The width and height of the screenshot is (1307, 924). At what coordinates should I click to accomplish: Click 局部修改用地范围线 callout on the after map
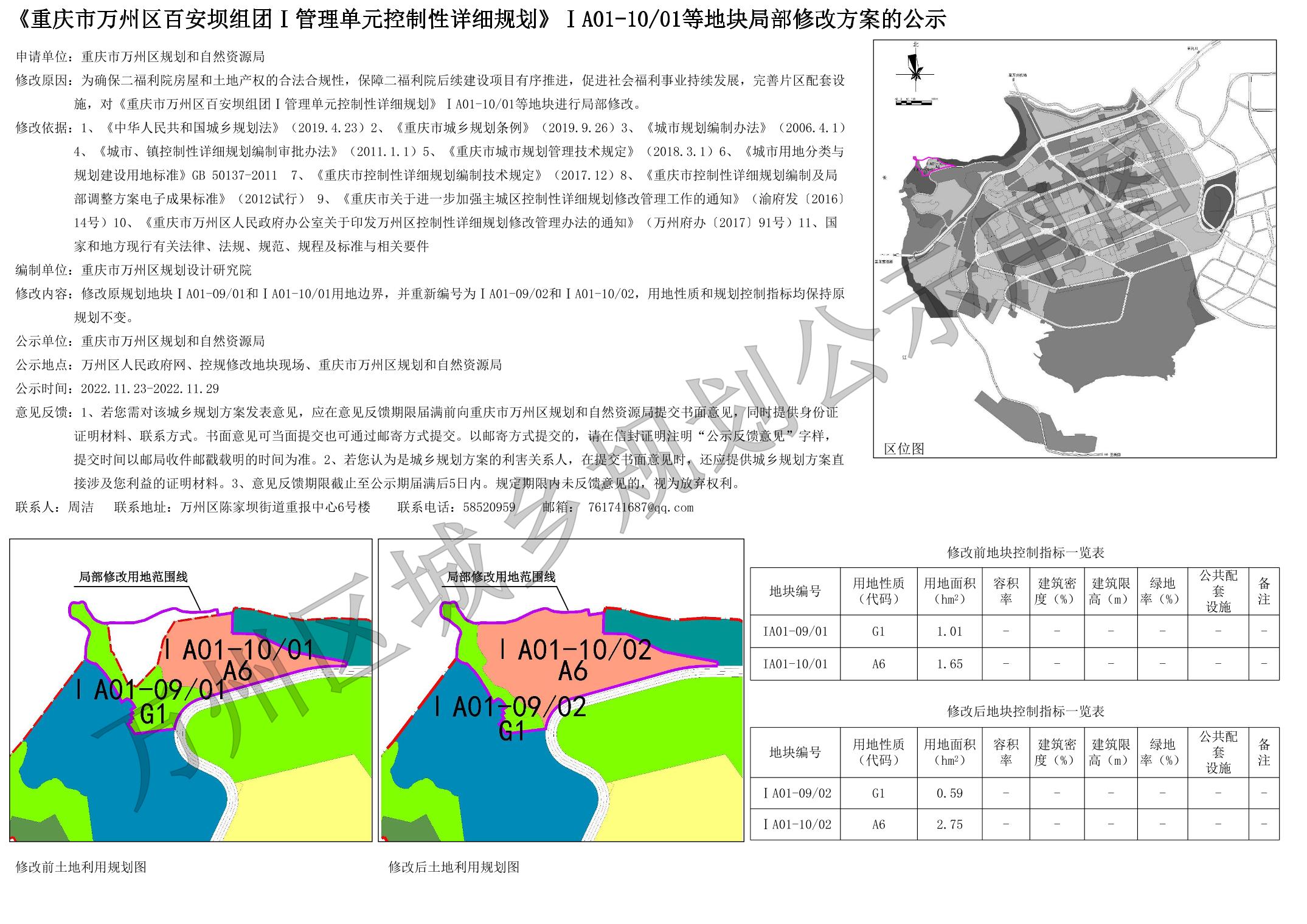[501, 577]
